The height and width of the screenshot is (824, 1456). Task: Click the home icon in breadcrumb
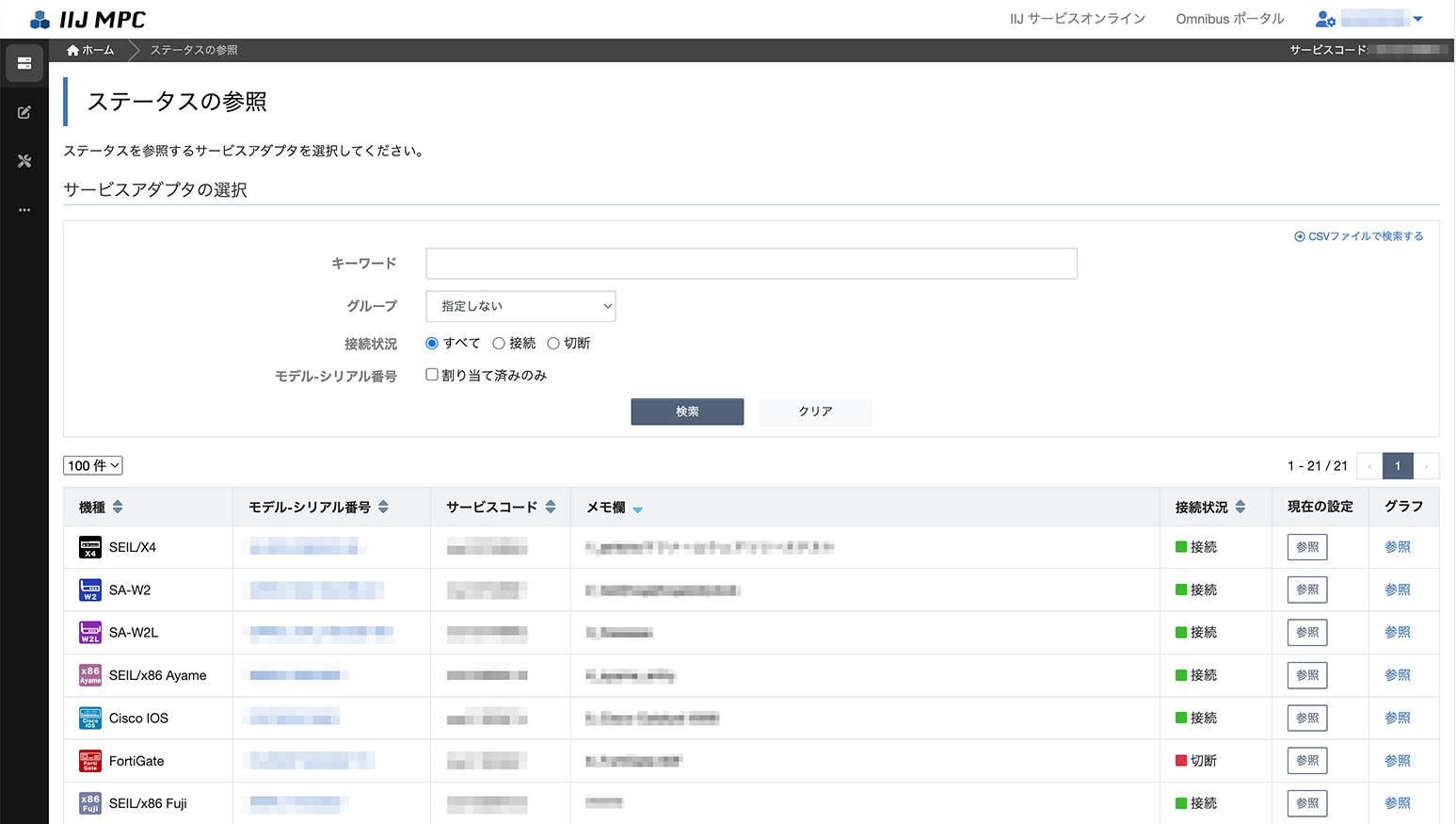point(72,50)
